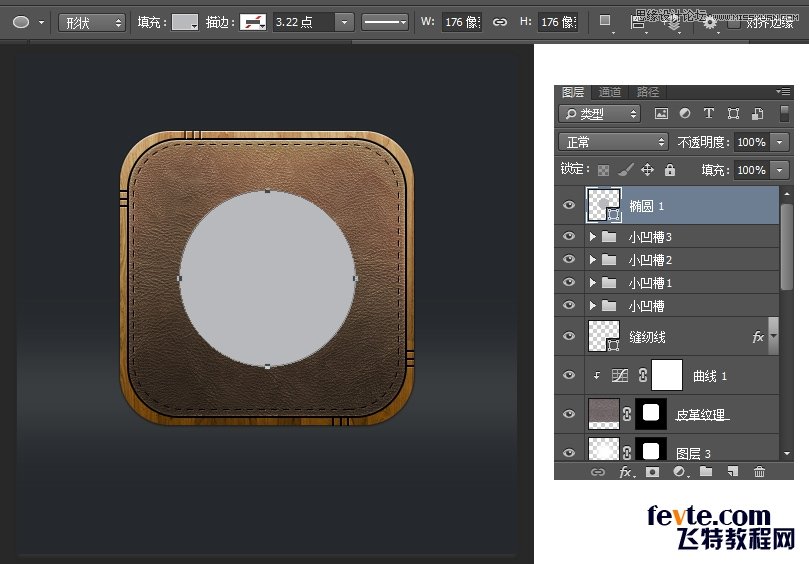Open the 填充 fill color swatch
The width and height of the screenshot is (809, 564).
(185, 22)
